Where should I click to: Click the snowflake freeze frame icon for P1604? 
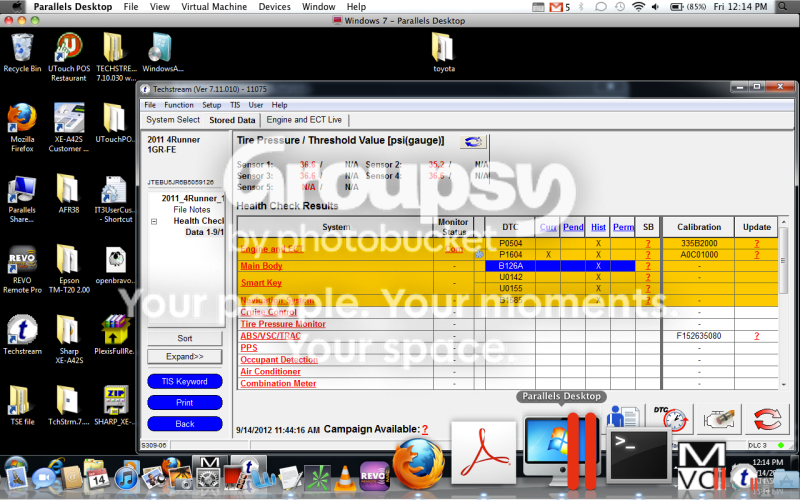coord(479,254)
